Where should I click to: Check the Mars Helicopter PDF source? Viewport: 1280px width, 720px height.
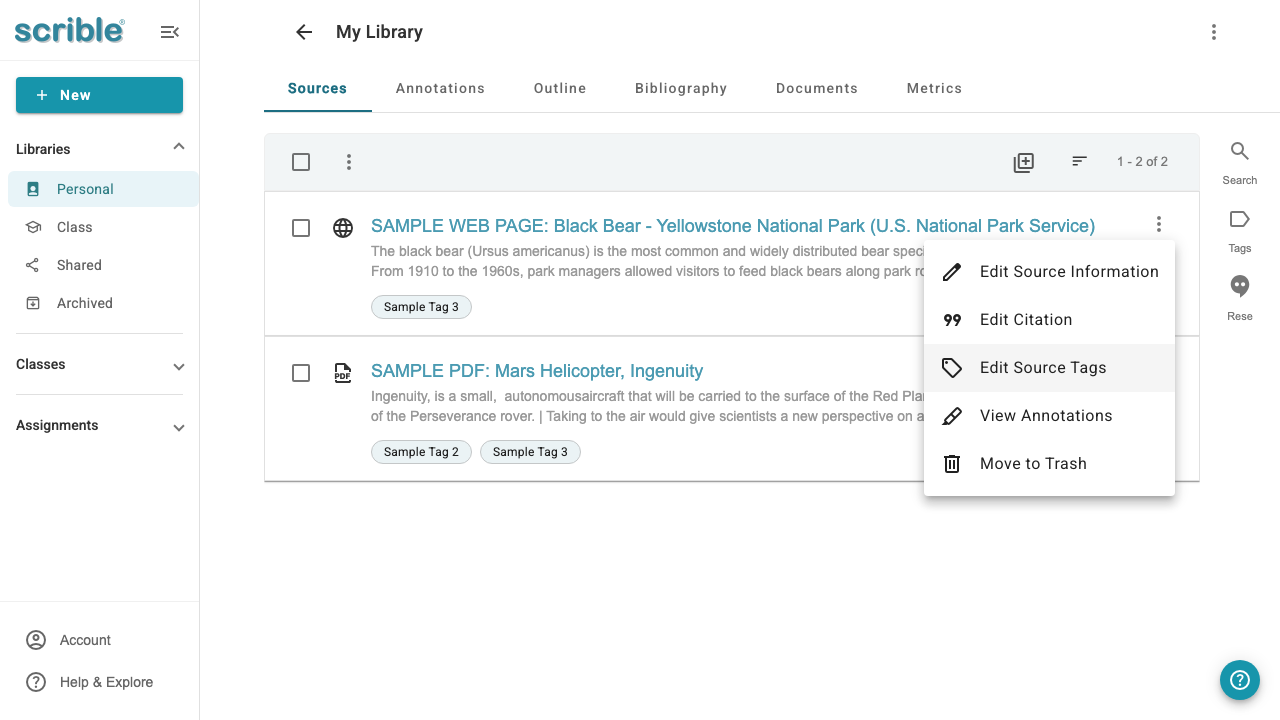pyautogui.click(x=301, y=373)
